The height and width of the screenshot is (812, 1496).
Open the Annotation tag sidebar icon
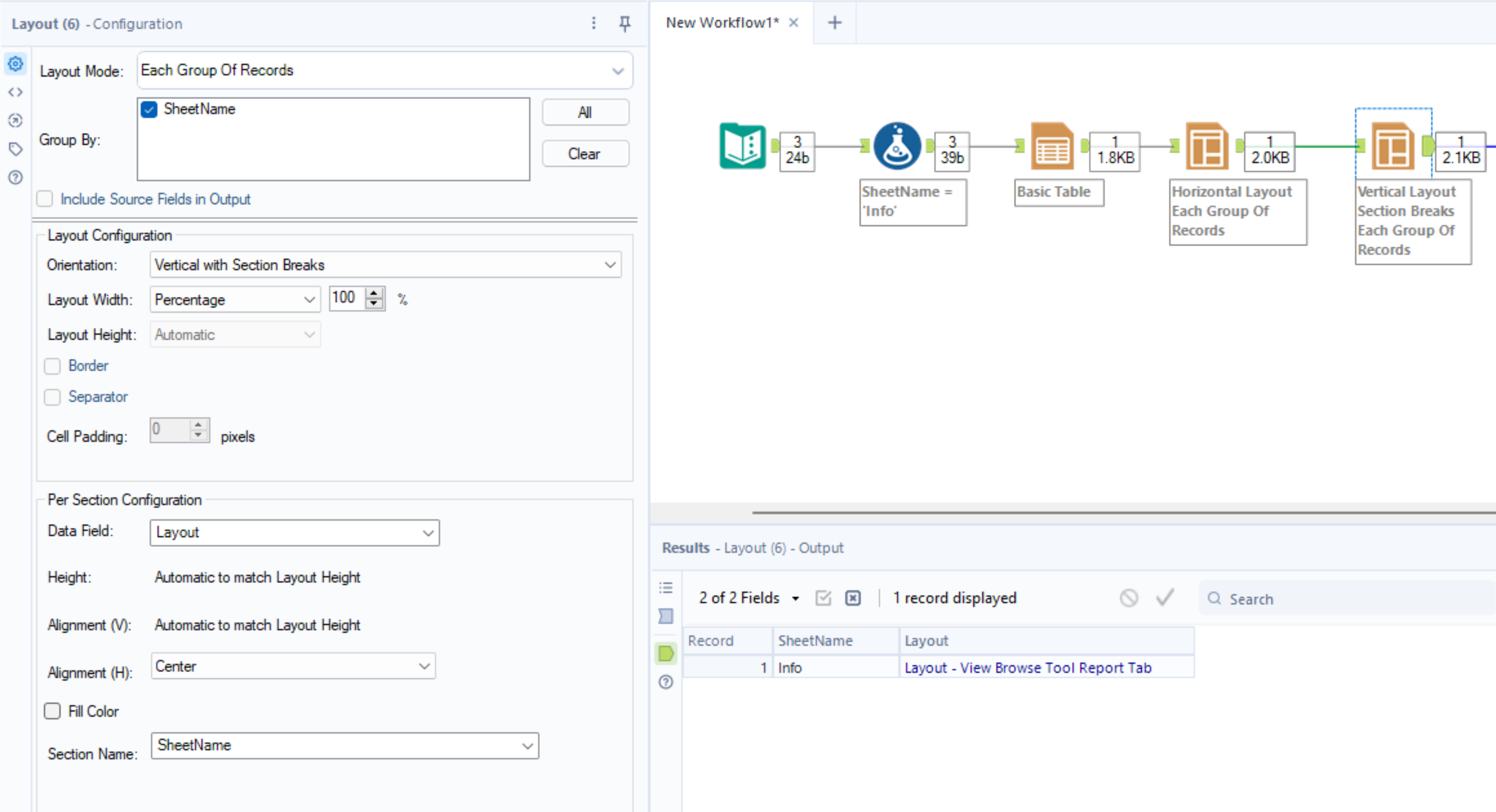click(x=15, y=149)
